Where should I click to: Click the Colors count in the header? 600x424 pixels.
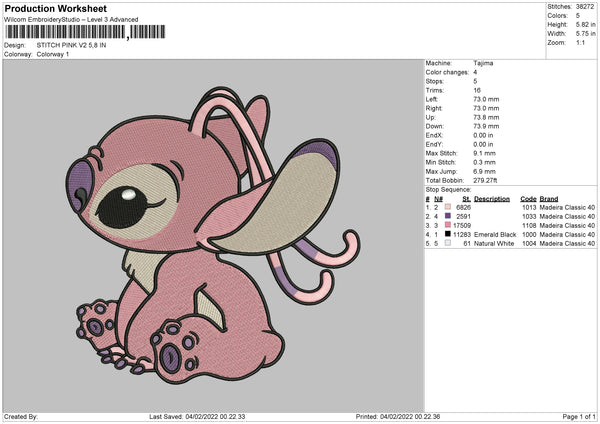tap(577, 16)
